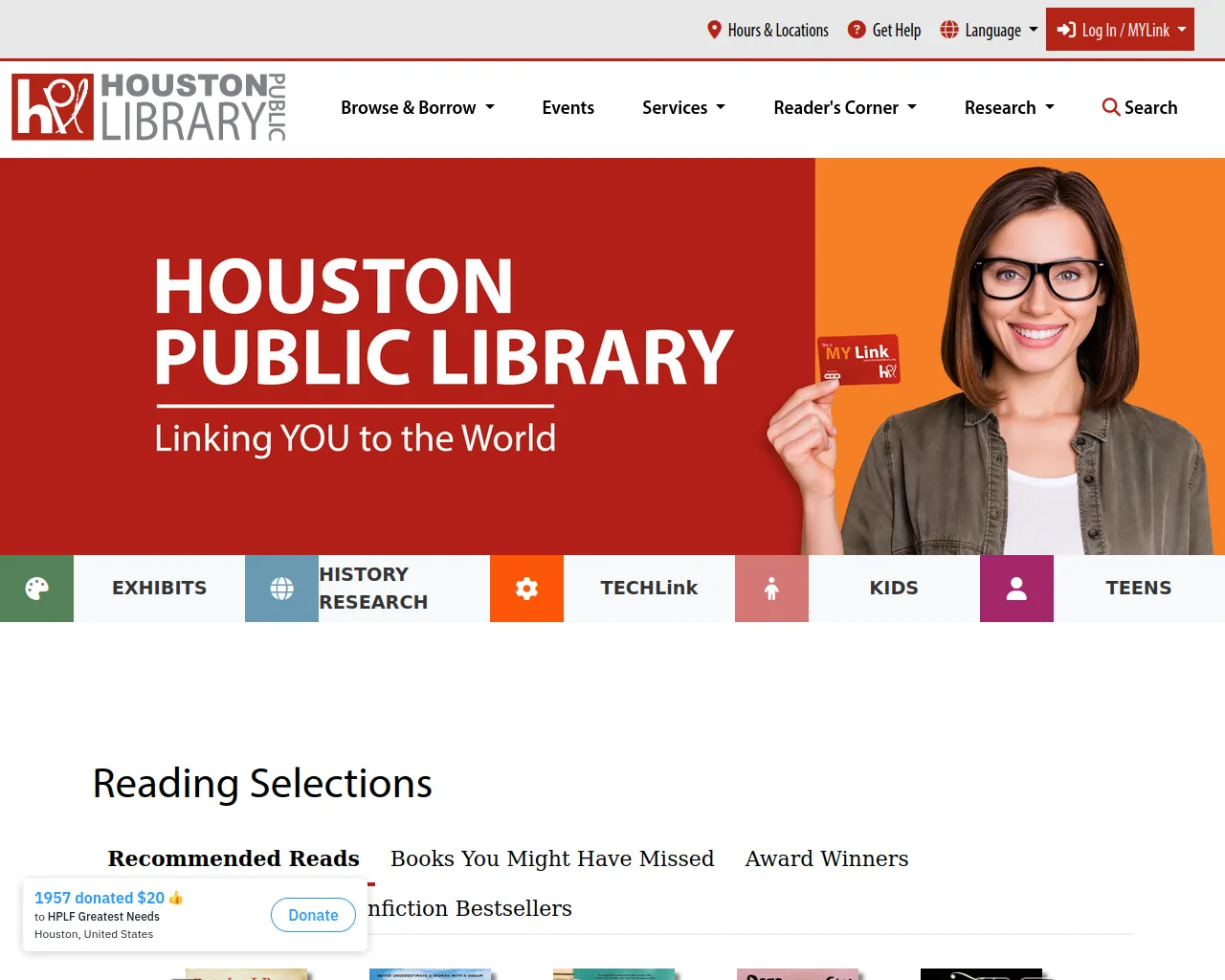The width and height of the screenshot is (1225, 980).
Task: Open the EXHIBITS quick link
Action: tap(159, 589)
